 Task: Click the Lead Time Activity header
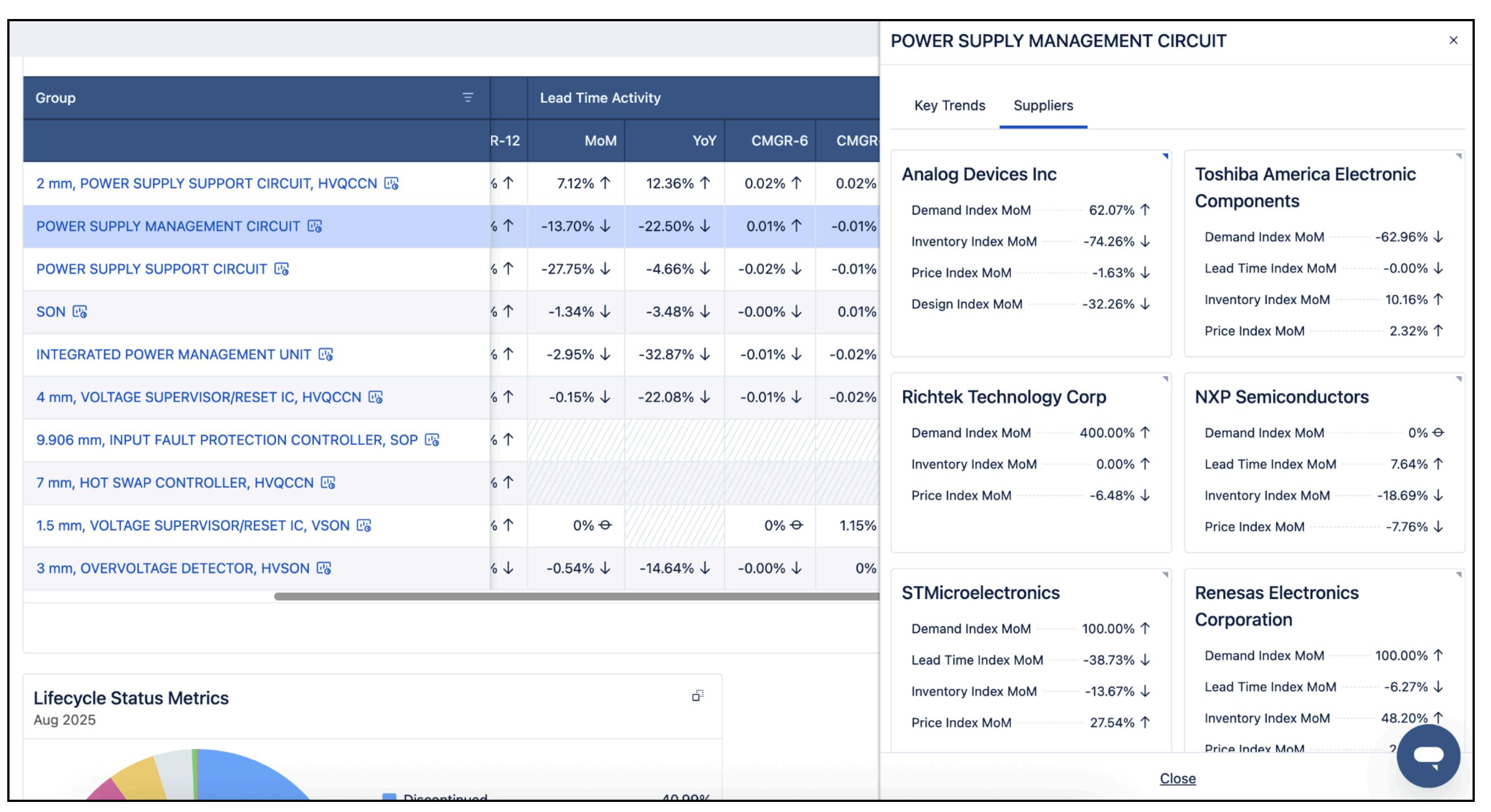[600, 98]
